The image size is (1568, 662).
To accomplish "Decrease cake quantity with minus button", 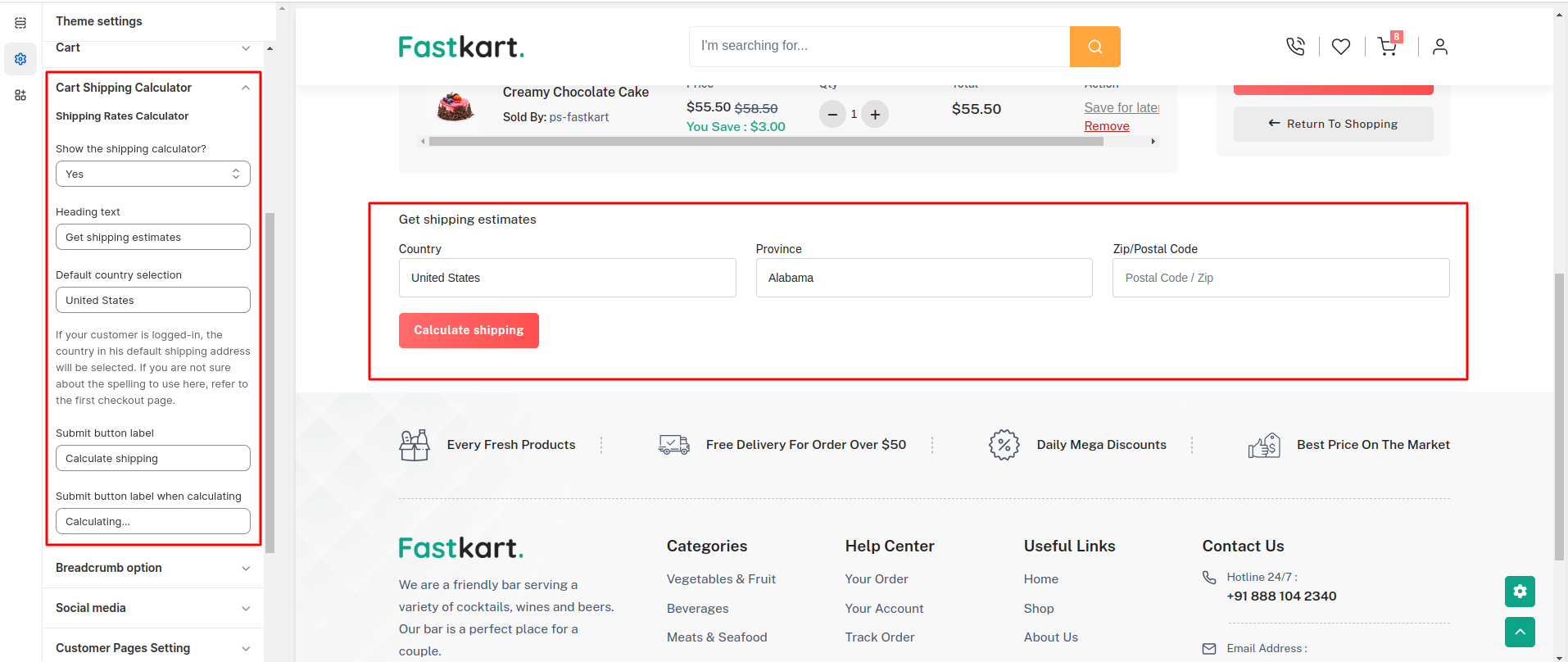I will tap(832, 115).
